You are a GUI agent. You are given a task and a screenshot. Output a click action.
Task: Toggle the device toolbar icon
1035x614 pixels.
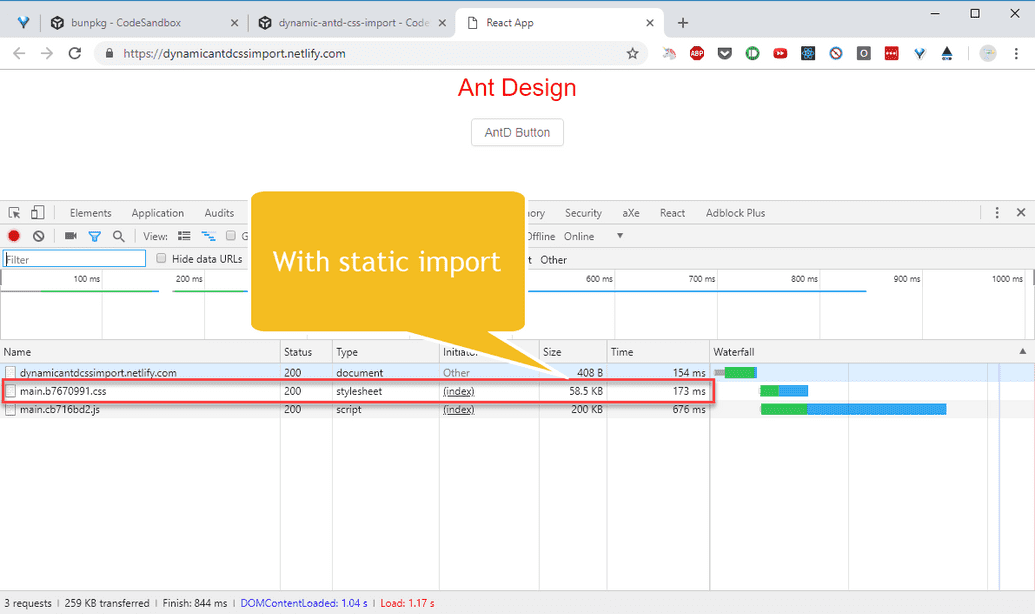(37, 212)
